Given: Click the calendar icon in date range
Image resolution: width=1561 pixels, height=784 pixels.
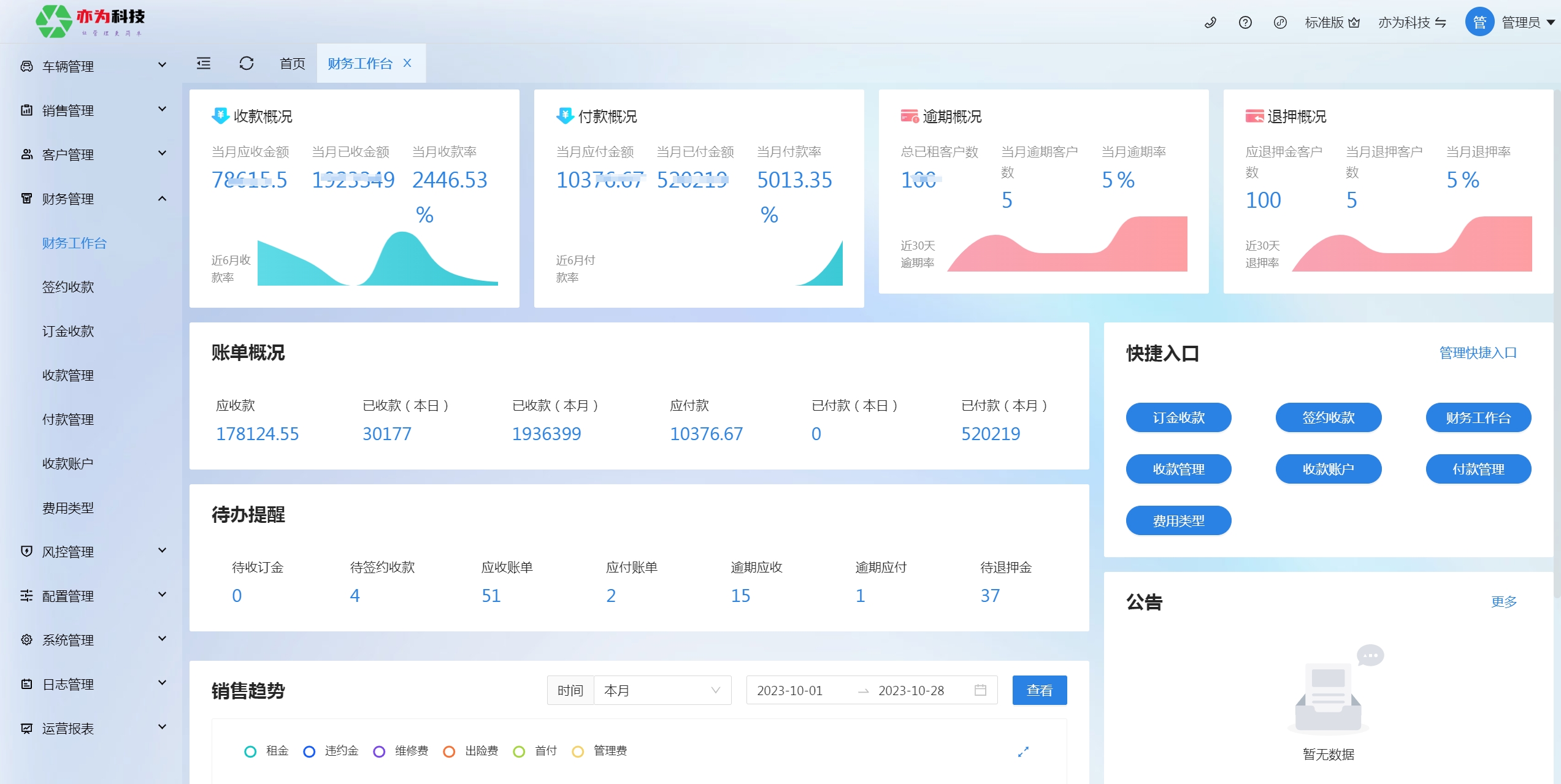Looking at the screenshot, I should (980, 690).
